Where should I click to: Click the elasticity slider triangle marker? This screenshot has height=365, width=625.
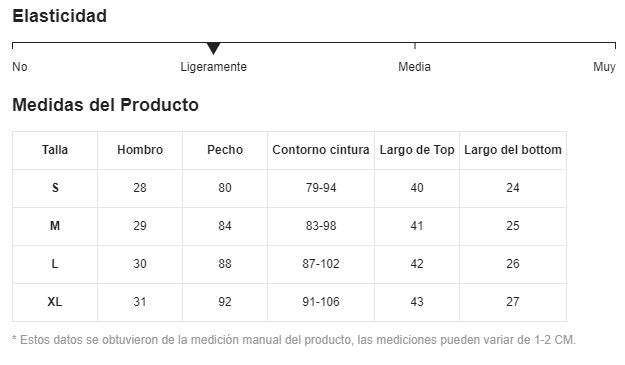214,48
